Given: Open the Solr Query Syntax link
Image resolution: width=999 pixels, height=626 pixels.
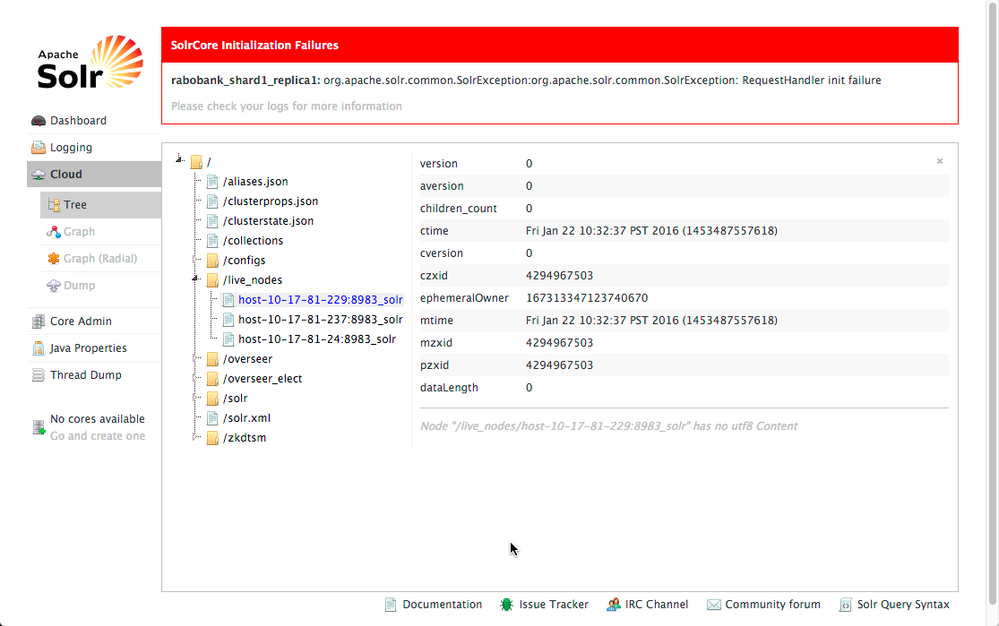Looking at the screenshot, I should [903, 604].
